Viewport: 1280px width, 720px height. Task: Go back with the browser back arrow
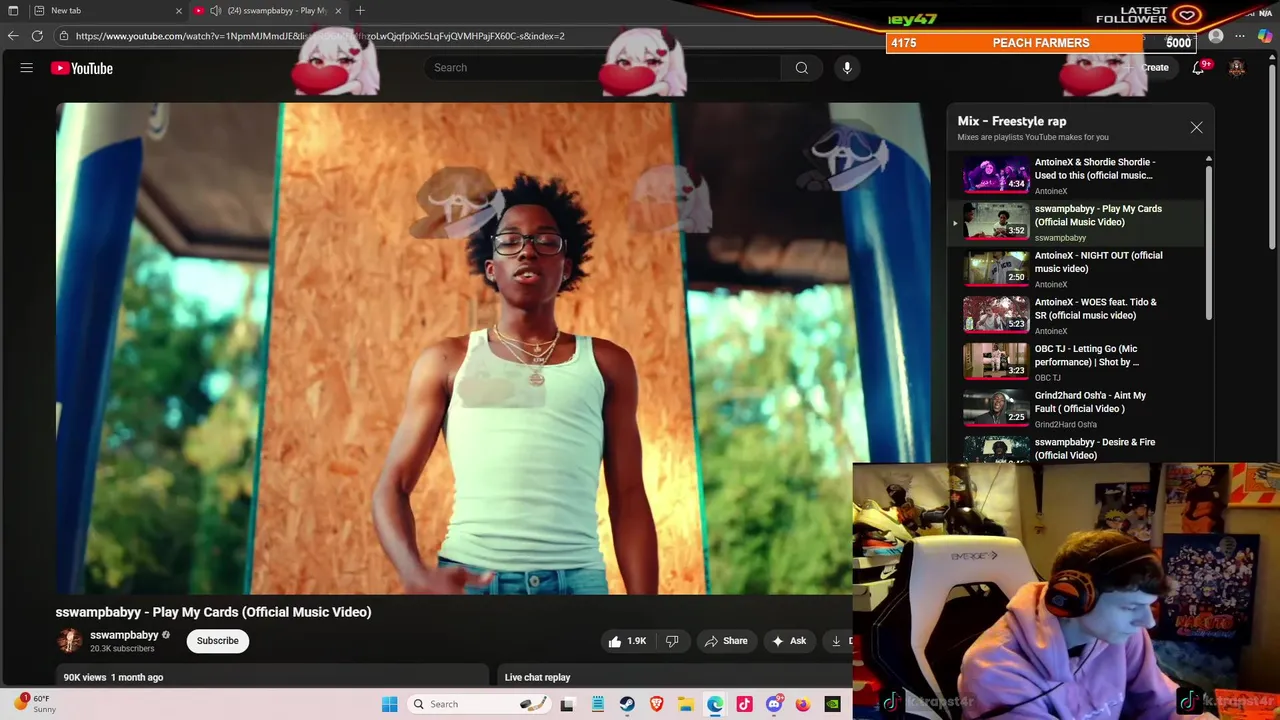[x=13, y=36]
